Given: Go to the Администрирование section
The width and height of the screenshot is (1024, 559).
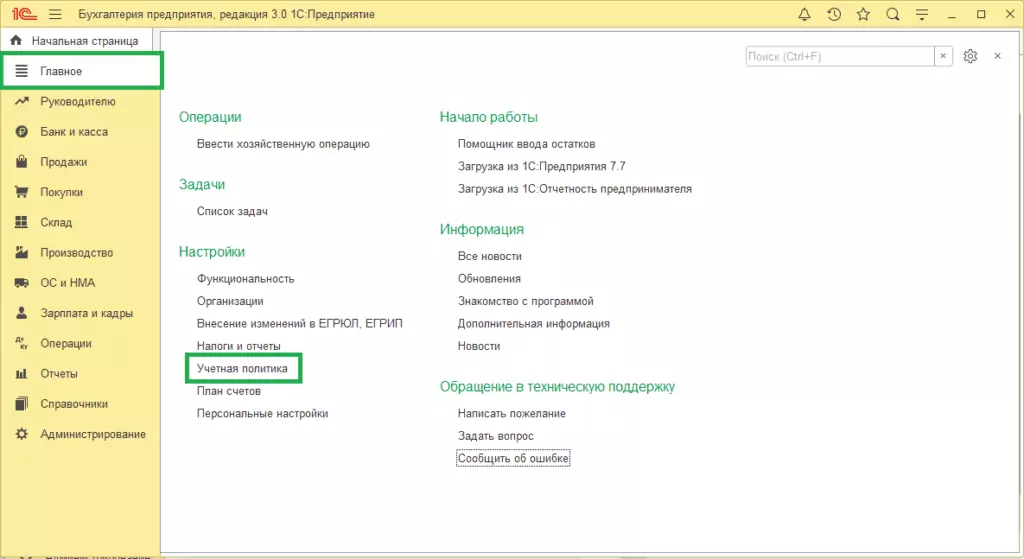Looking at the screenshot, I should click(x=92, y=434).
